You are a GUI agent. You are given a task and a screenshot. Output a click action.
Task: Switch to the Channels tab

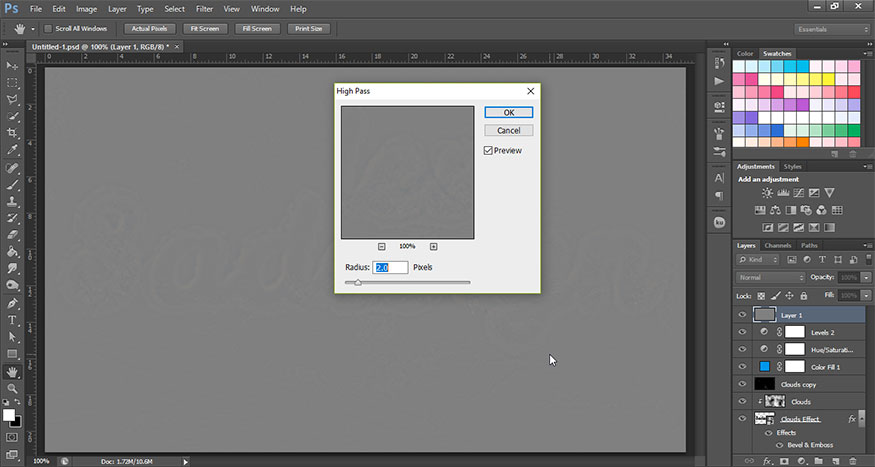click(777, 245)
